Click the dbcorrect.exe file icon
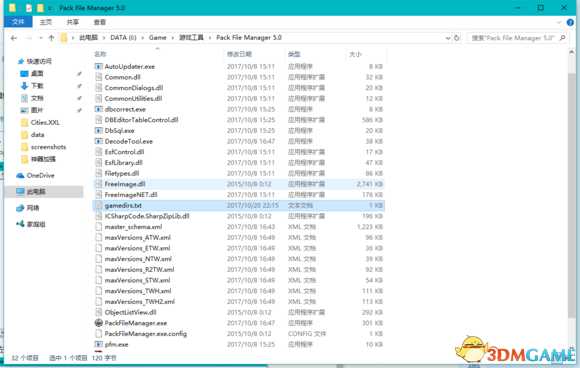The width and height of the screenshot is (580, 368). coord(98,109)
